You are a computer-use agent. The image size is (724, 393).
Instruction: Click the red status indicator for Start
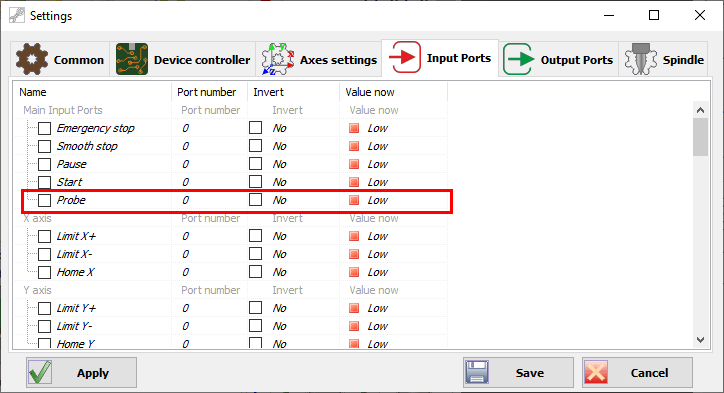354,182
